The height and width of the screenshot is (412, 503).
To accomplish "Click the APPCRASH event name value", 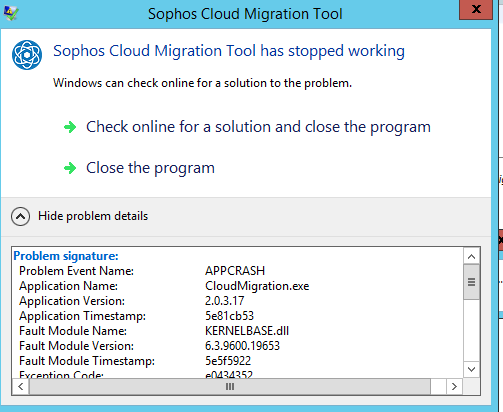I will (x=235, y=271).
